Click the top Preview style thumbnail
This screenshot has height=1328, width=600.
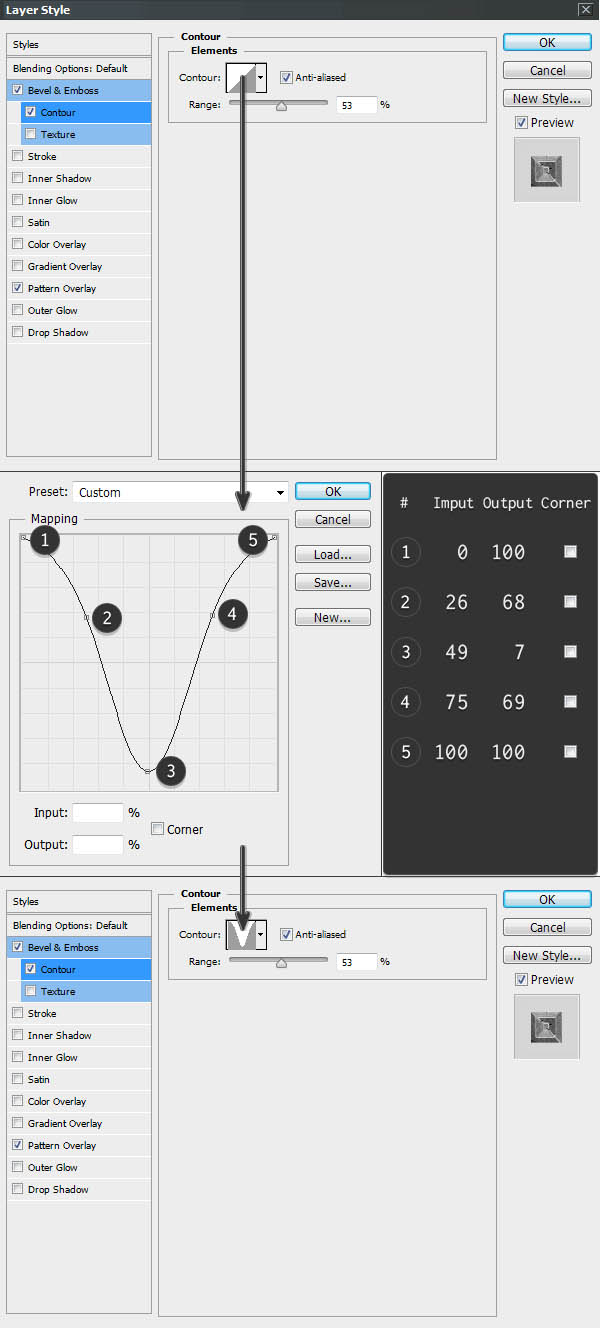coord(546,169)
